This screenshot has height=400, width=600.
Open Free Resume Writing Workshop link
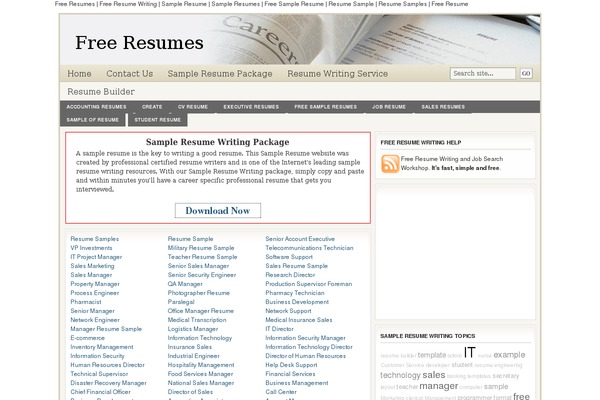[452, 163]
